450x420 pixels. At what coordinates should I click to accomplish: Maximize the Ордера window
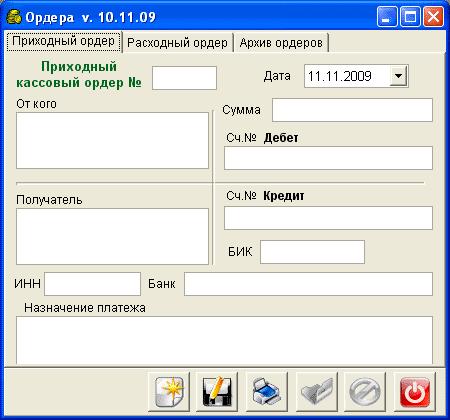pos(410,17)
